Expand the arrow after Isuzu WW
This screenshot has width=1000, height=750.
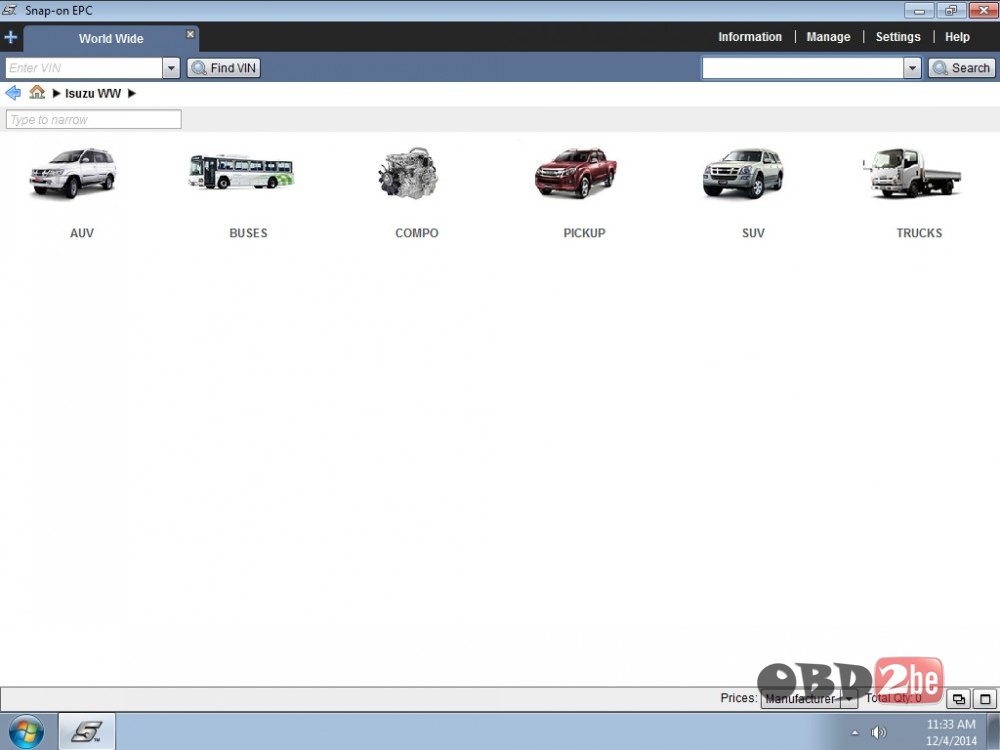pos(131,93)
